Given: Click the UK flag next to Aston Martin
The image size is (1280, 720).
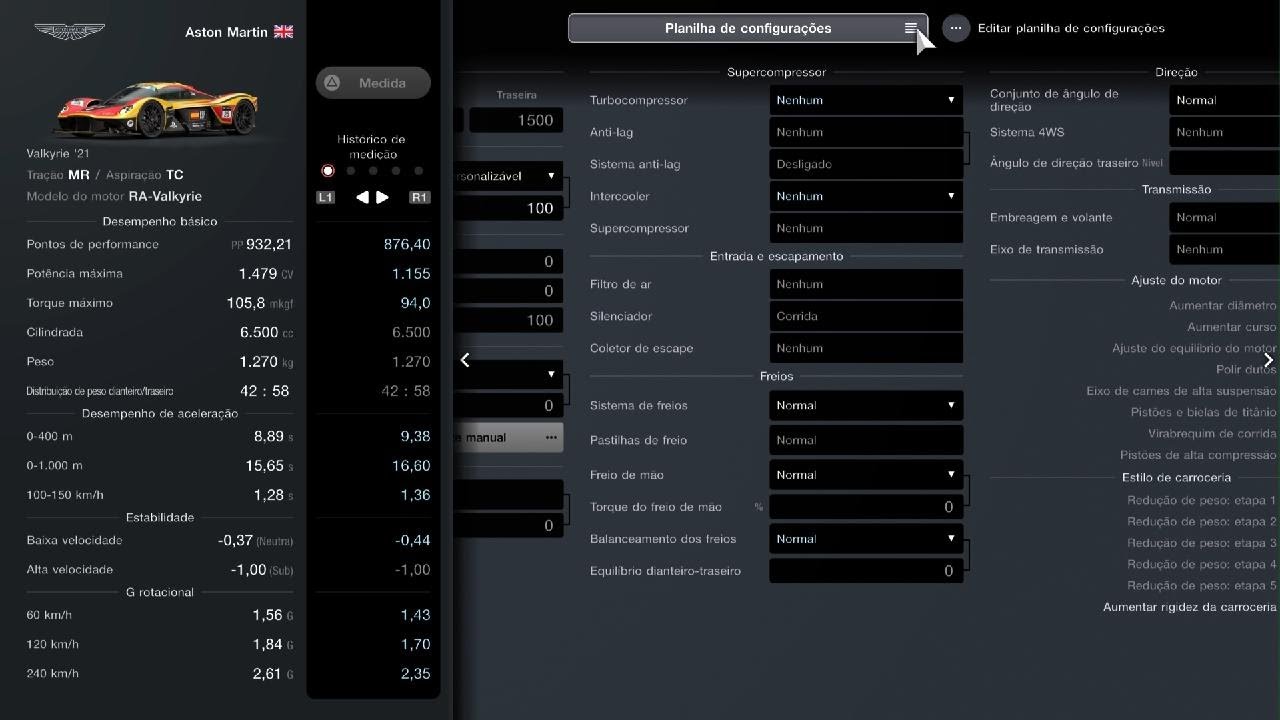Looking at the screenshot, I should [284, 32].
